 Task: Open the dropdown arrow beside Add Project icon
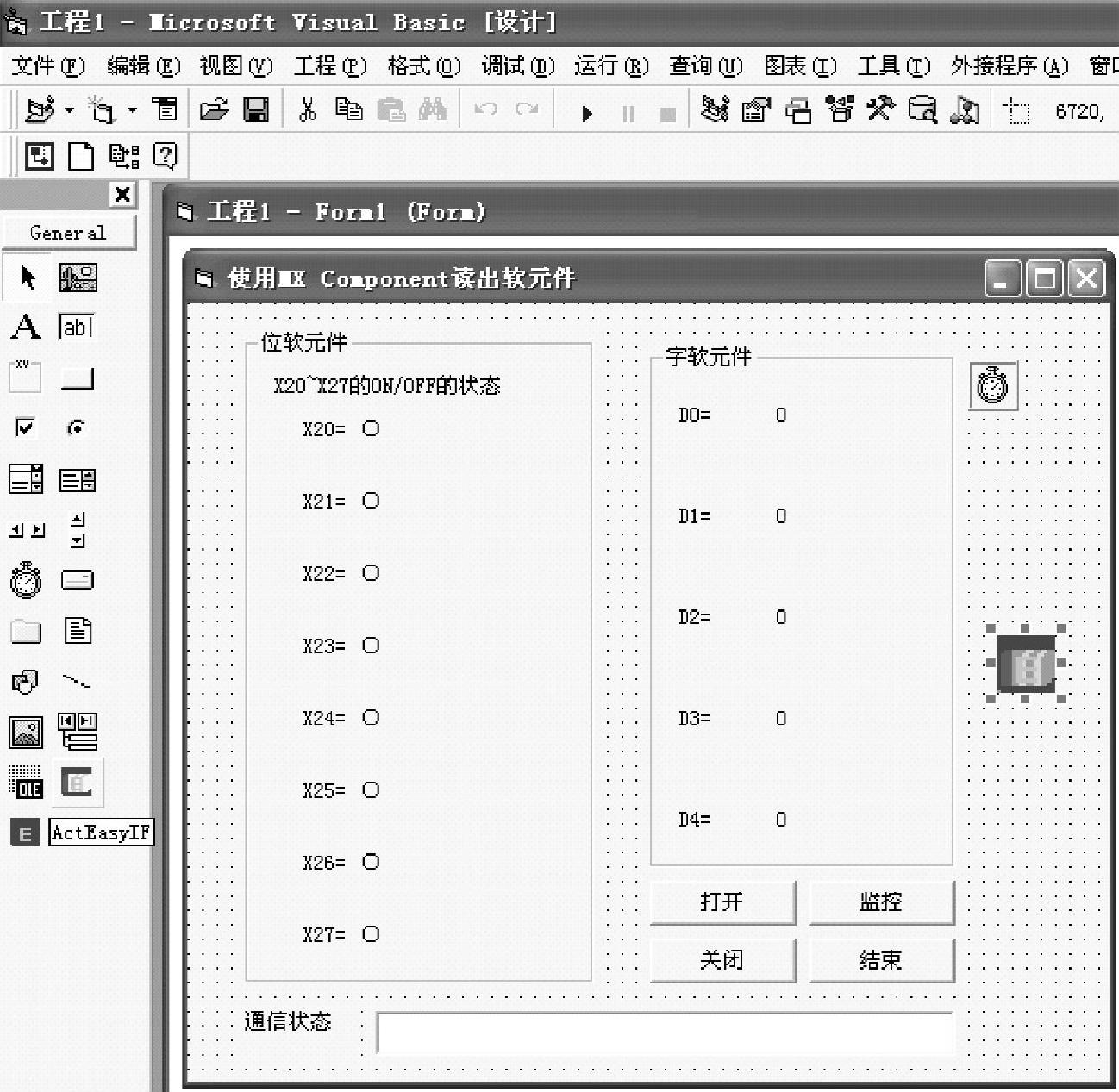pyautogui.click(x=69, y=110)
